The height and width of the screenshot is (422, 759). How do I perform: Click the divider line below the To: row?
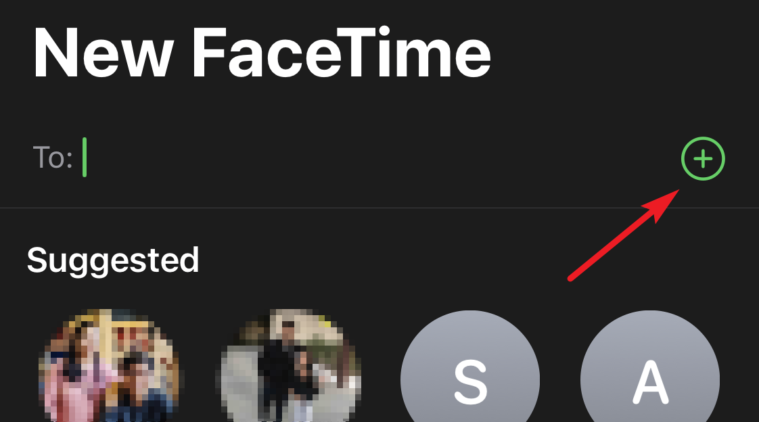(380, 208)
